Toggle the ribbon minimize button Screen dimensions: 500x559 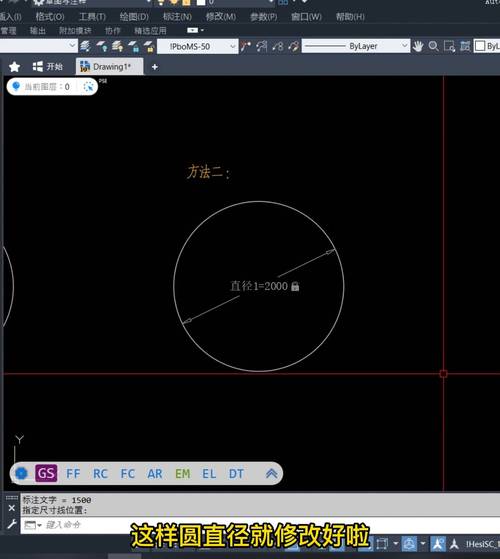tap(192, 30)
